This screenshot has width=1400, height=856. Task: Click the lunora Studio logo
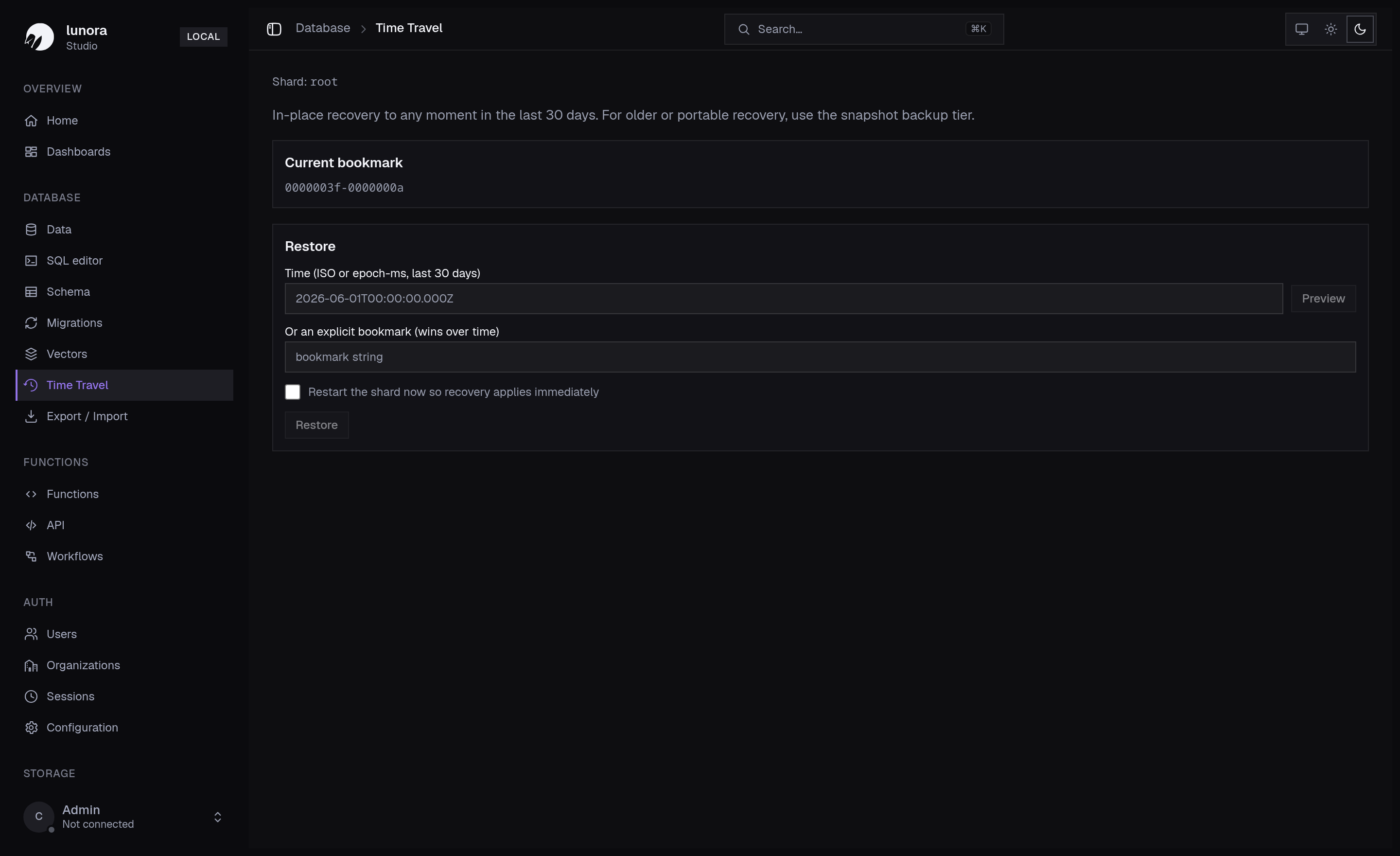coord(39,37)
